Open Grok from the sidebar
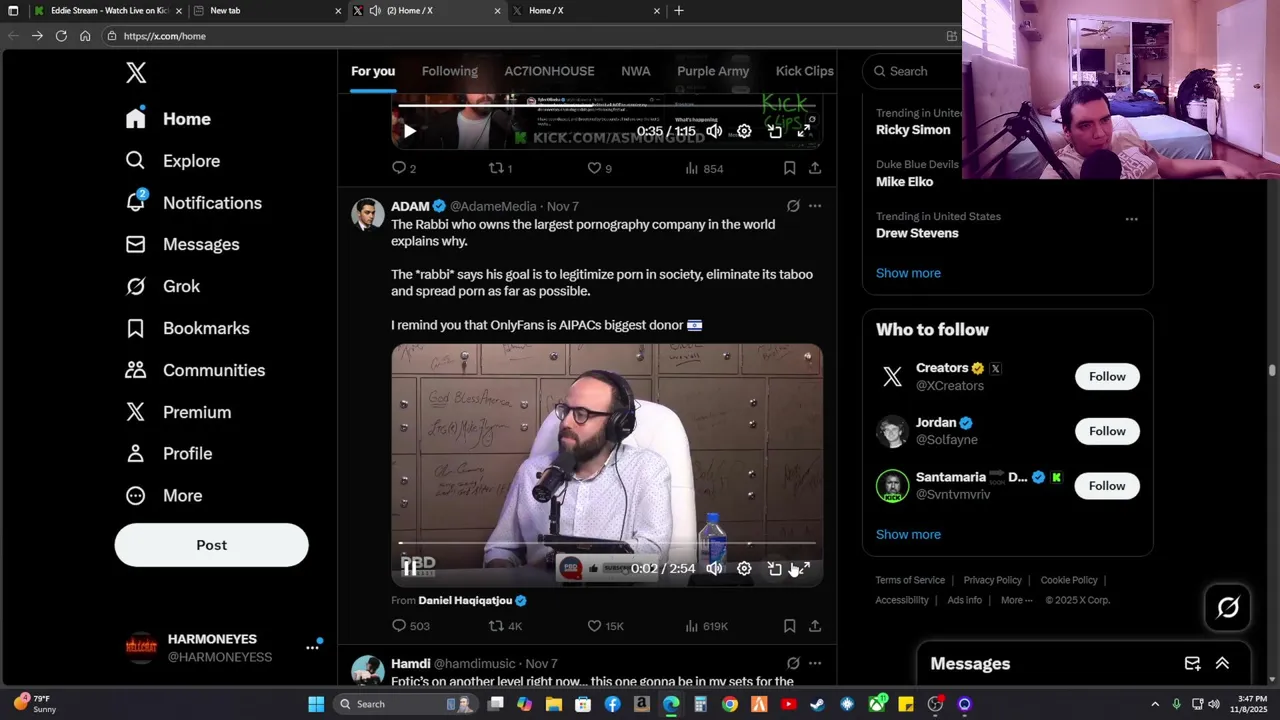 (x=162, y=287)
